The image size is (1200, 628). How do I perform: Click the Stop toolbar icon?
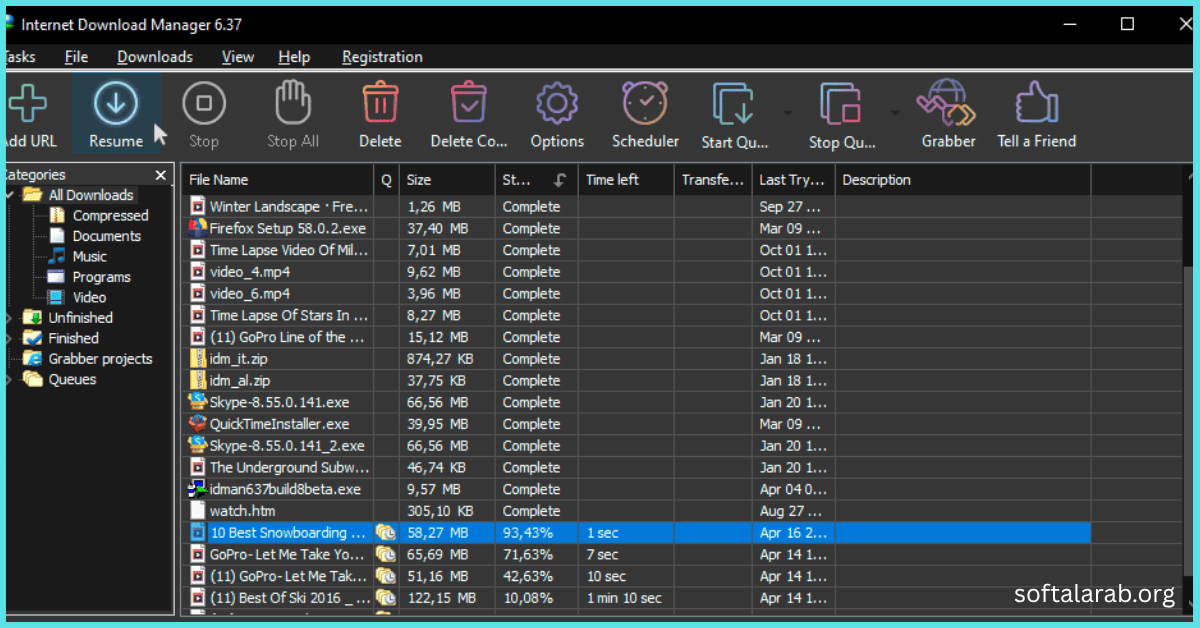(x=204, y=103)
